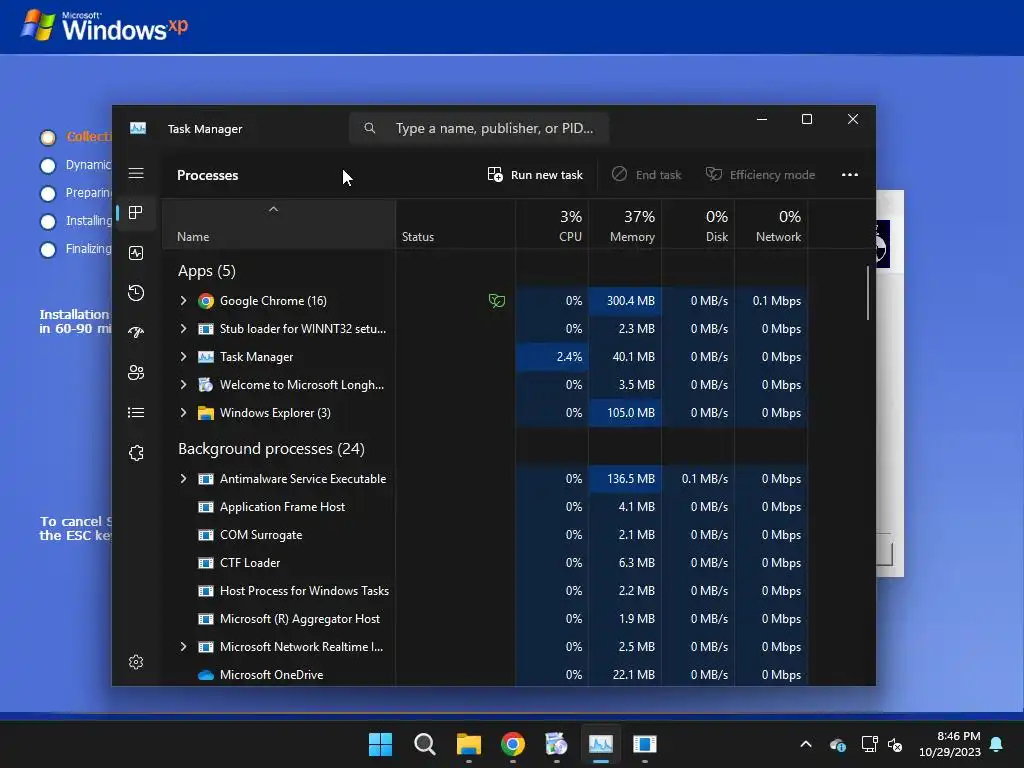Click the Microsoft OneDrive cloud icon in list
Viewport: 1024px width, 768px height.
click(x=206, y=675)
